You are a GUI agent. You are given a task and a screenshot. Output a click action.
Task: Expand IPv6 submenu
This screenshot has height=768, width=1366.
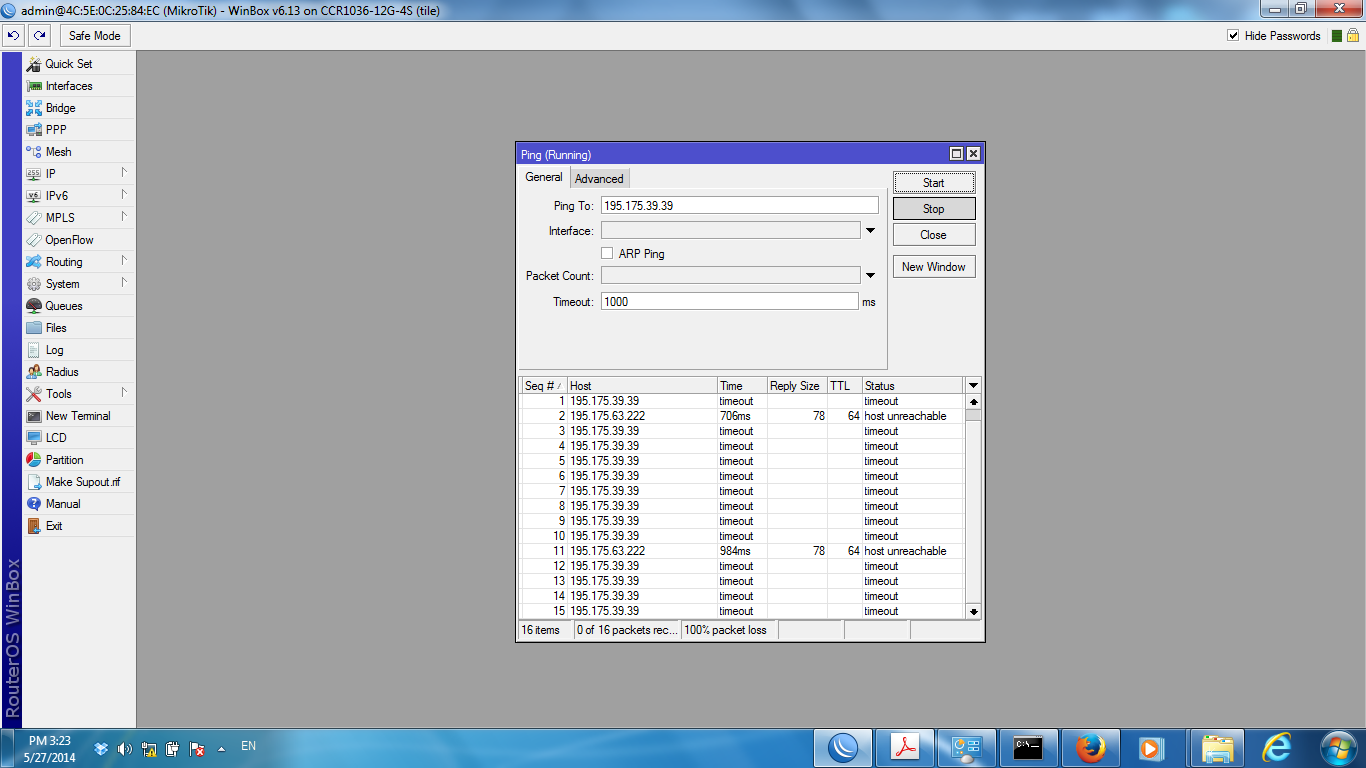click(x=123, y=195)
